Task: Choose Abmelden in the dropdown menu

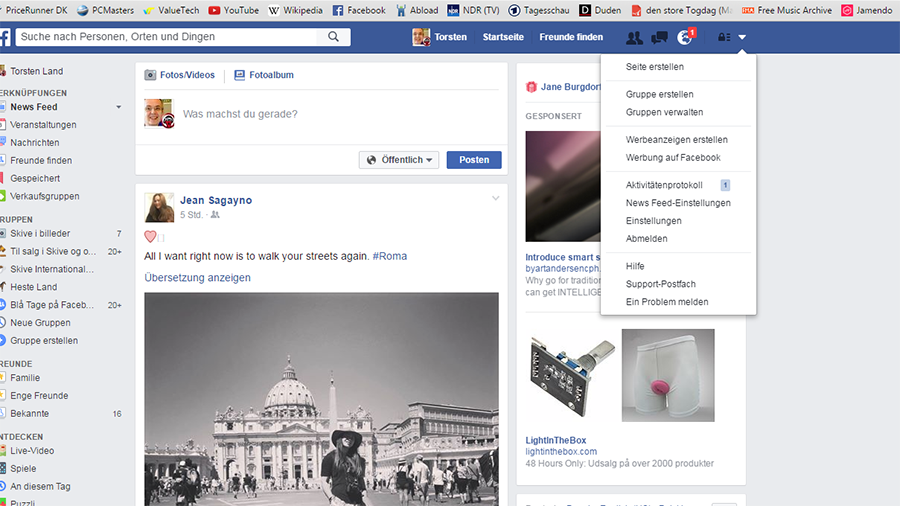Action: tap(646, 239)
